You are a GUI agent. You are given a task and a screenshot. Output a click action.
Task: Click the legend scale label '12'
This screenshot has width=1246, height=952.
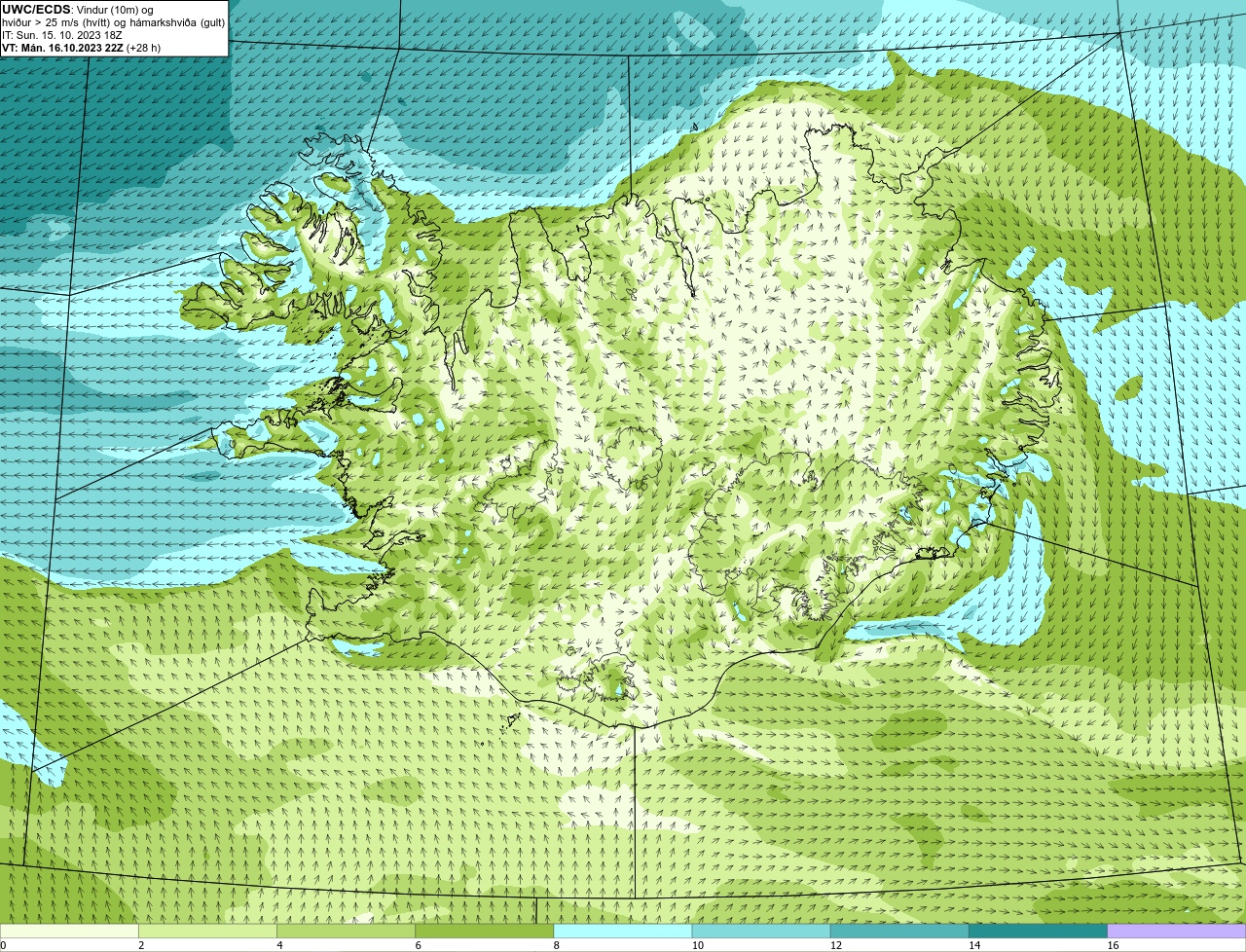coord(835,945)
